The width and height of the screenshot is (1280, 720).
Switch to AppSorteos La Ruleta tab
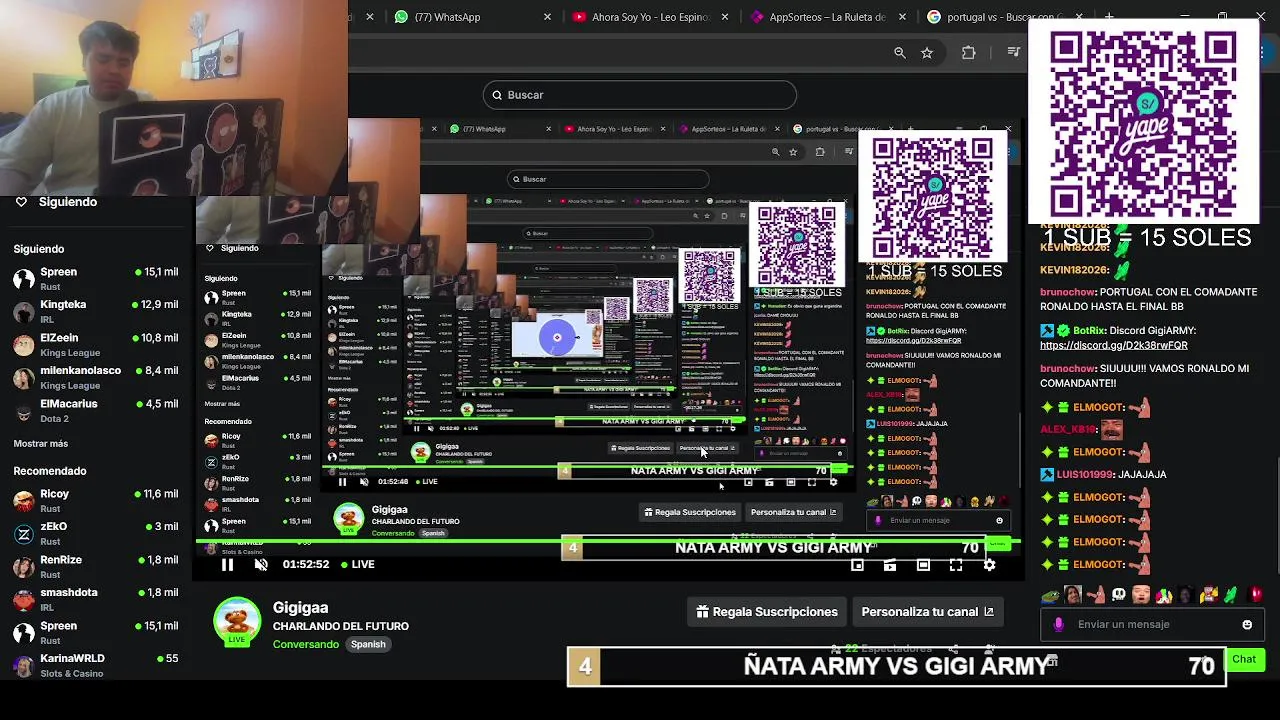826,17
